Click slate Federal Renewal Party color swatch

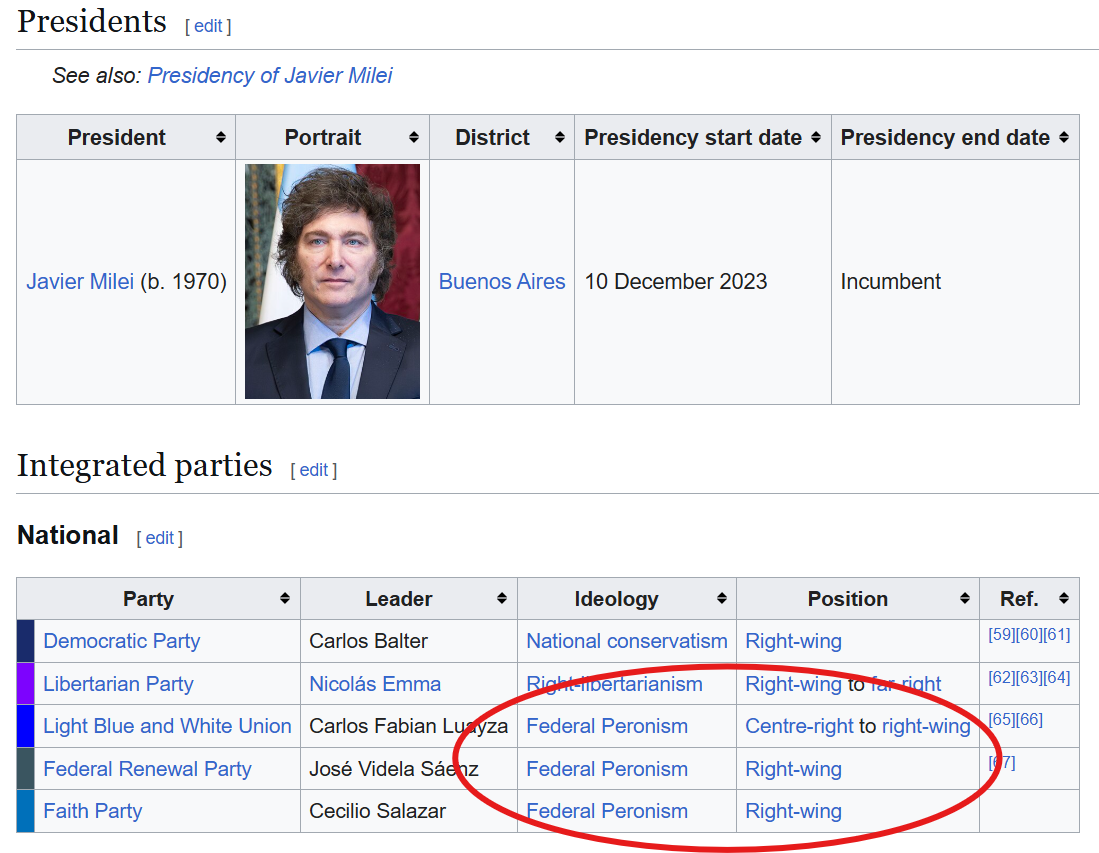(25, 768)
